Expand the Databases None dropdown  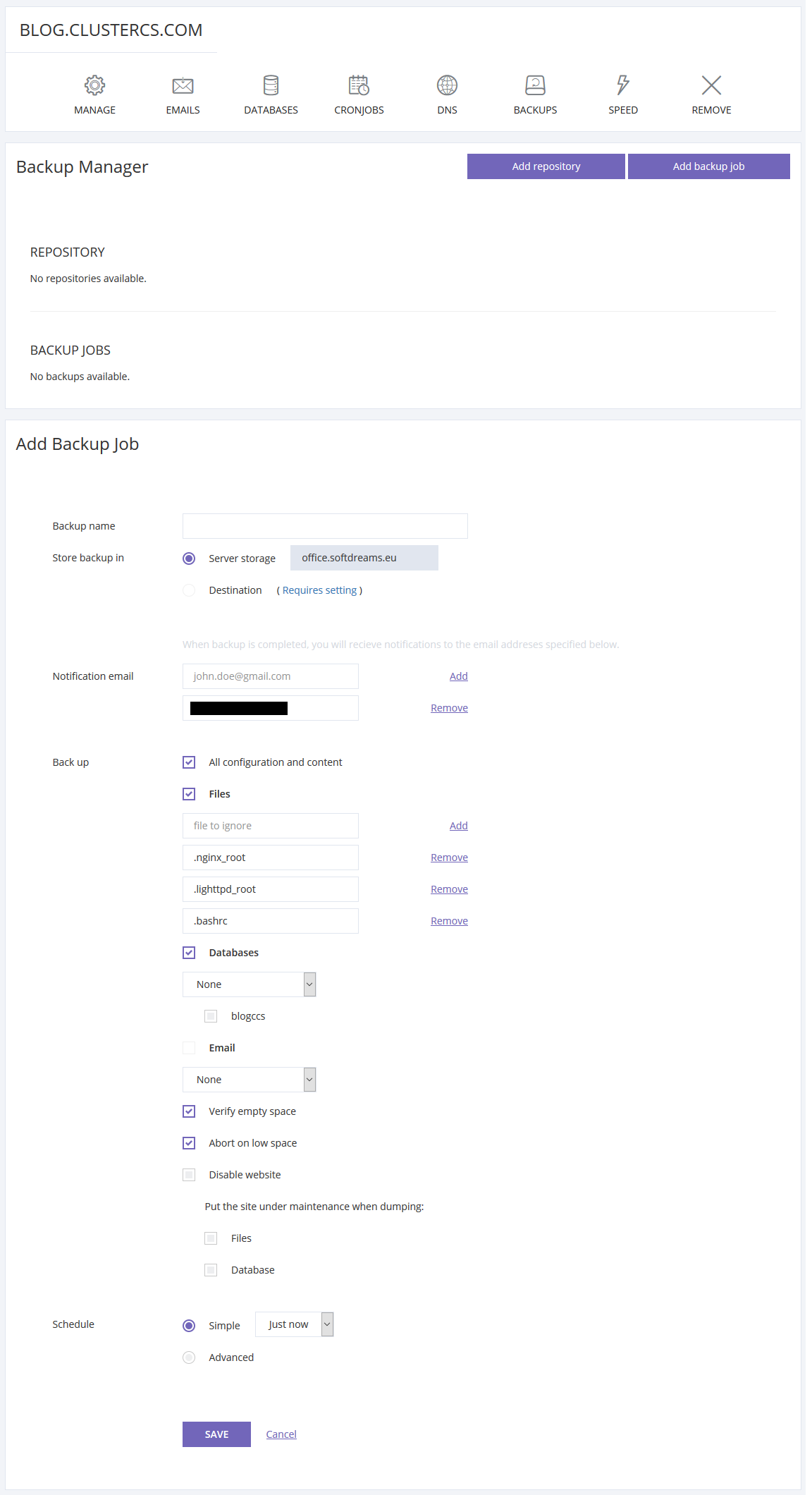(x=249, y=984)
